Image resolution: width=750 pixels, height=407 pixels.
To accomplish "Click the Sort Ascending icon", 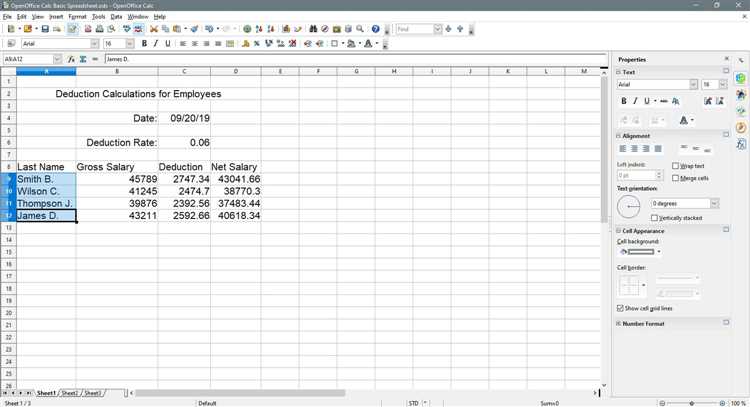I will (259, 29).
